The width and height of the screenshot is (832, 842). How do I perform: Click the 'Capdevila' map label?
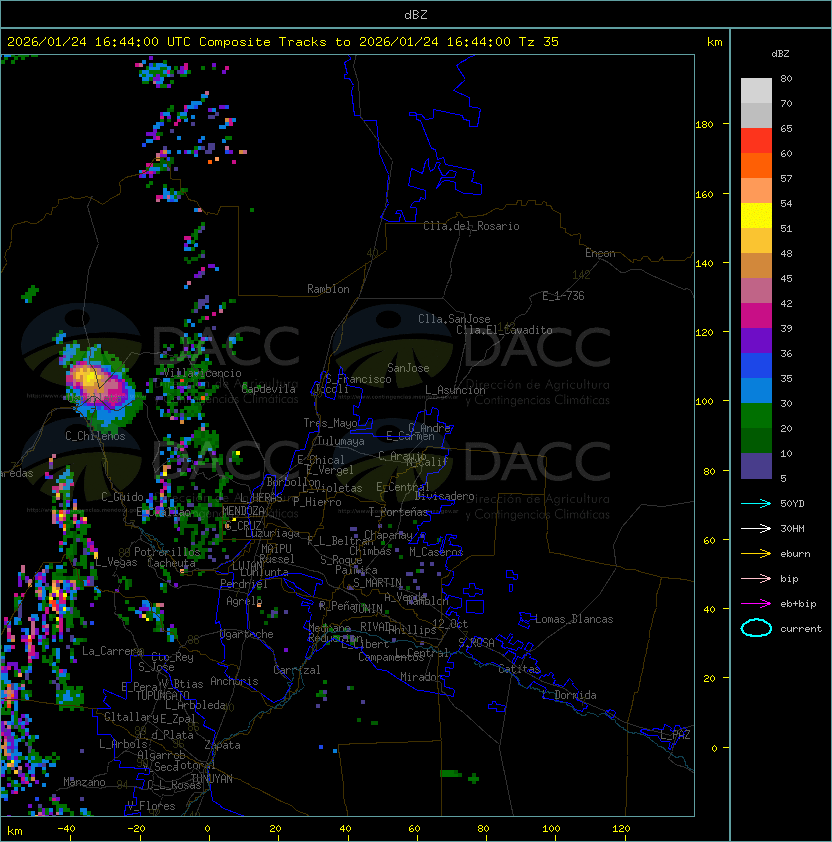tap(269, 389)
